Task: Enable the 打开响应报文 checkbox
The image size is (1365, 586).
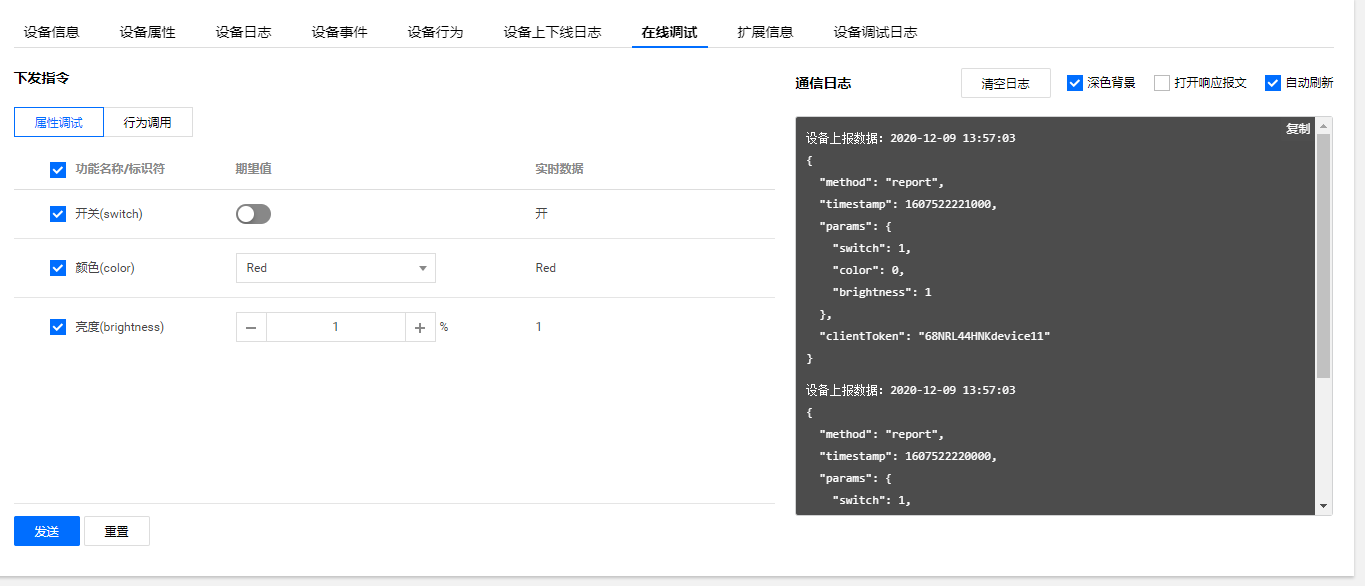Action: (1162, 83)
